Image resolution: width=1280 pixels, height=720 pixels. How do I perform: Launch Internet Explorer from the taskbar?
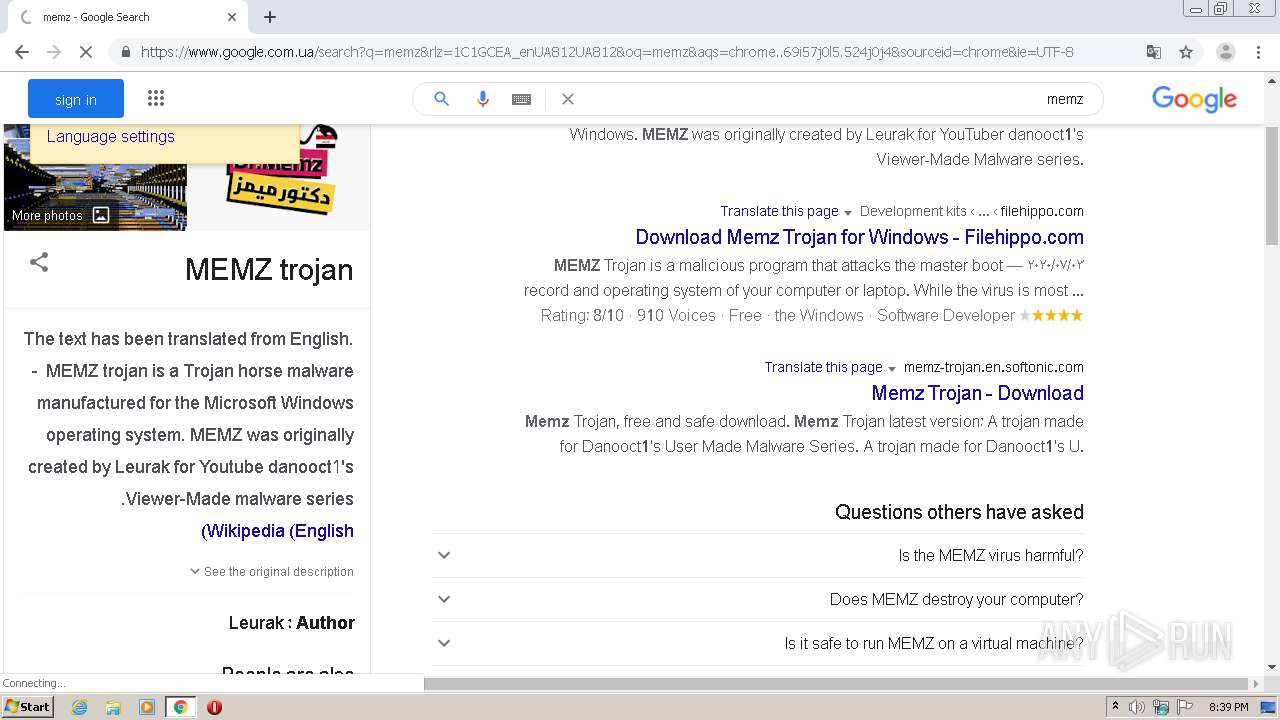click(x=79, y=707)
